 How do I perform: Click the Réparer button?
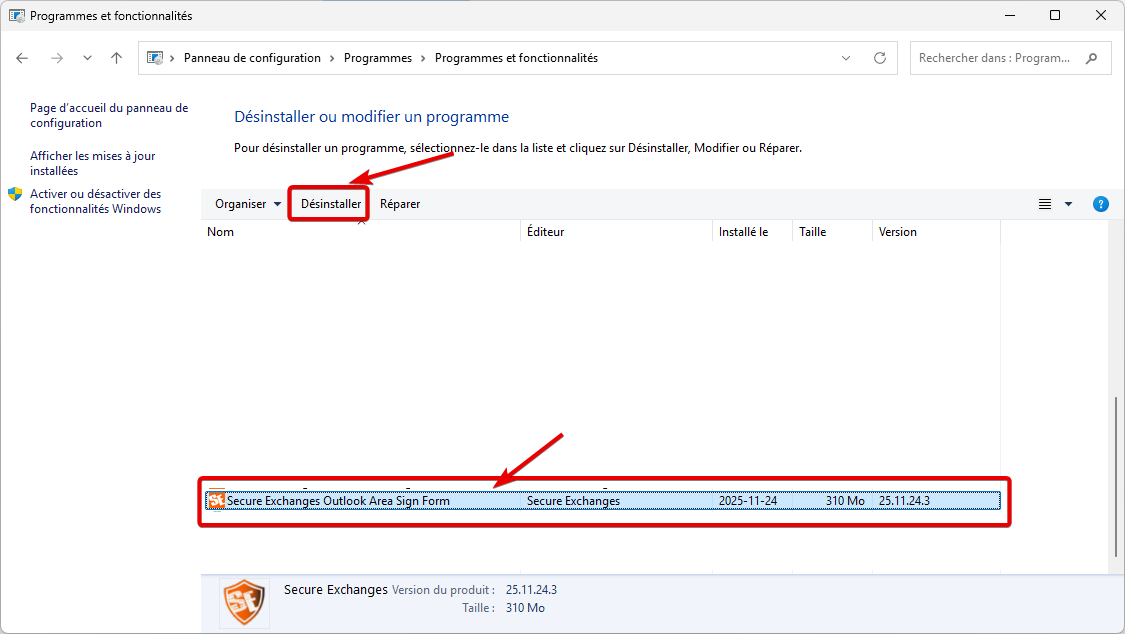[400, 204]
